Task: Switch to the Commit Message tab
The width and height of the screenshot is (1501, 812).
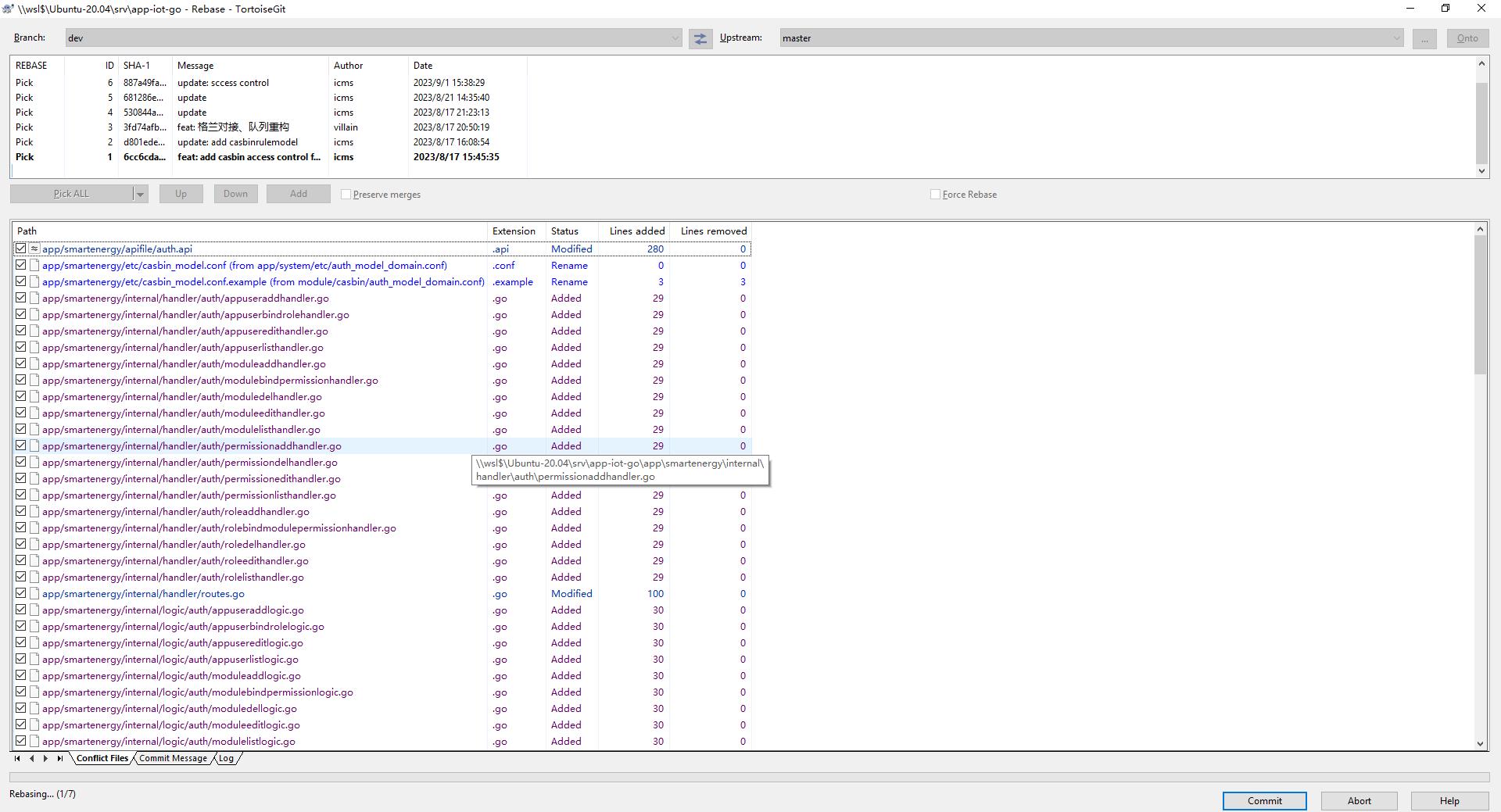Action: [172, 758]
